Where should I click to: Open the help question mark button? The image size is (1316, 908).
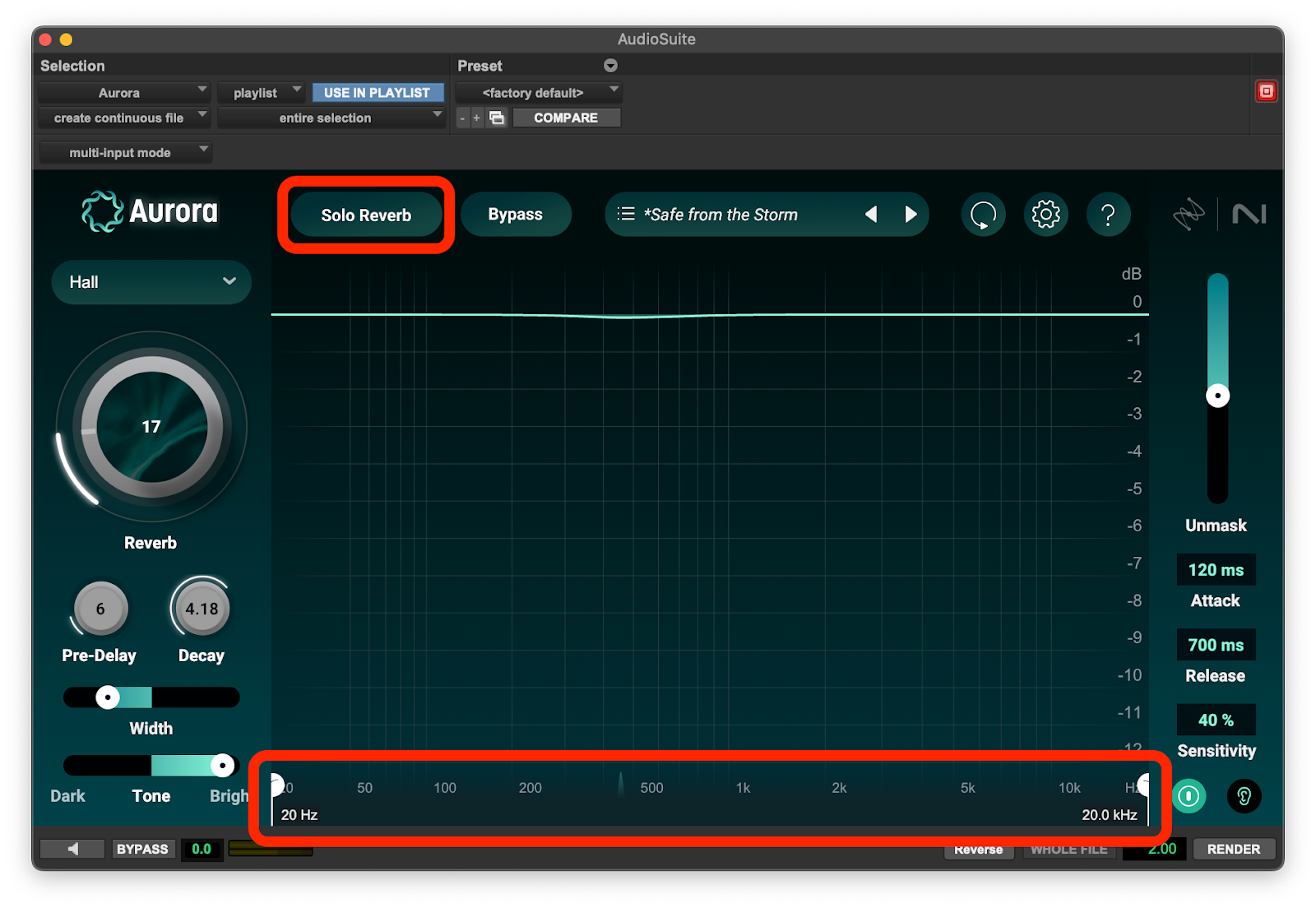[1108, 215]
